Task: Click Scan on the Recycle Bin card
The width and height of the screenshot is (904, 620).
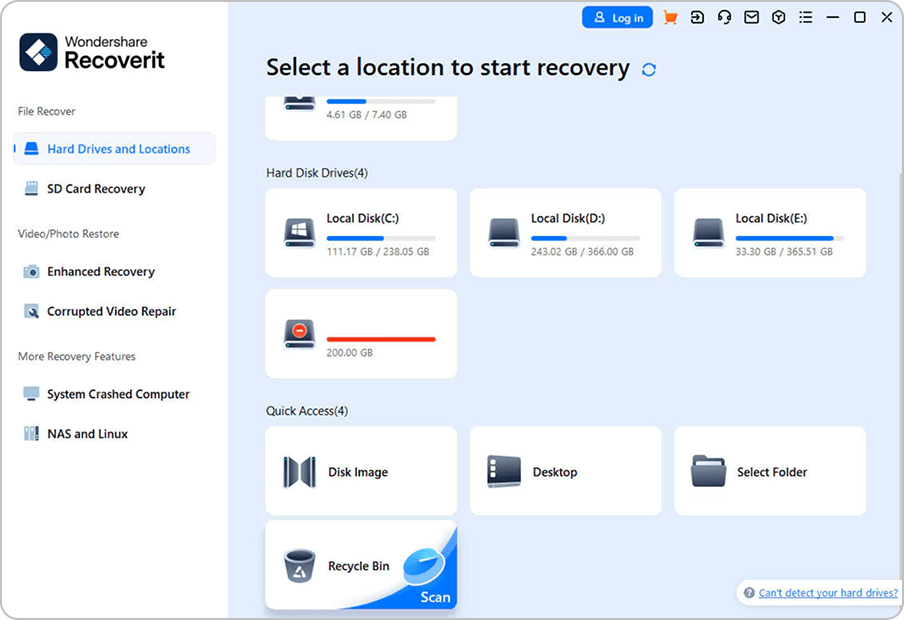Action: click(x=435, y=597)
